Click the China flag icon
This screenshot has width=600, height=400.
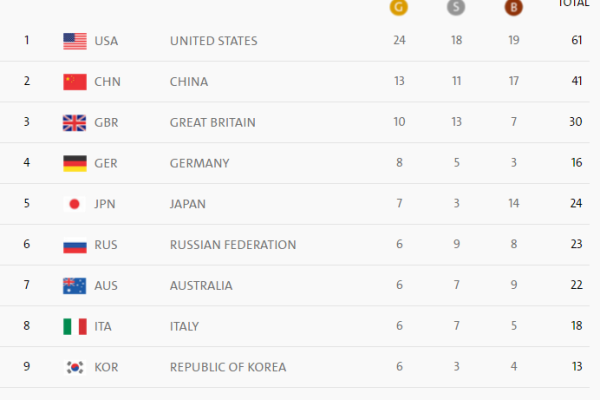point(75,82)
